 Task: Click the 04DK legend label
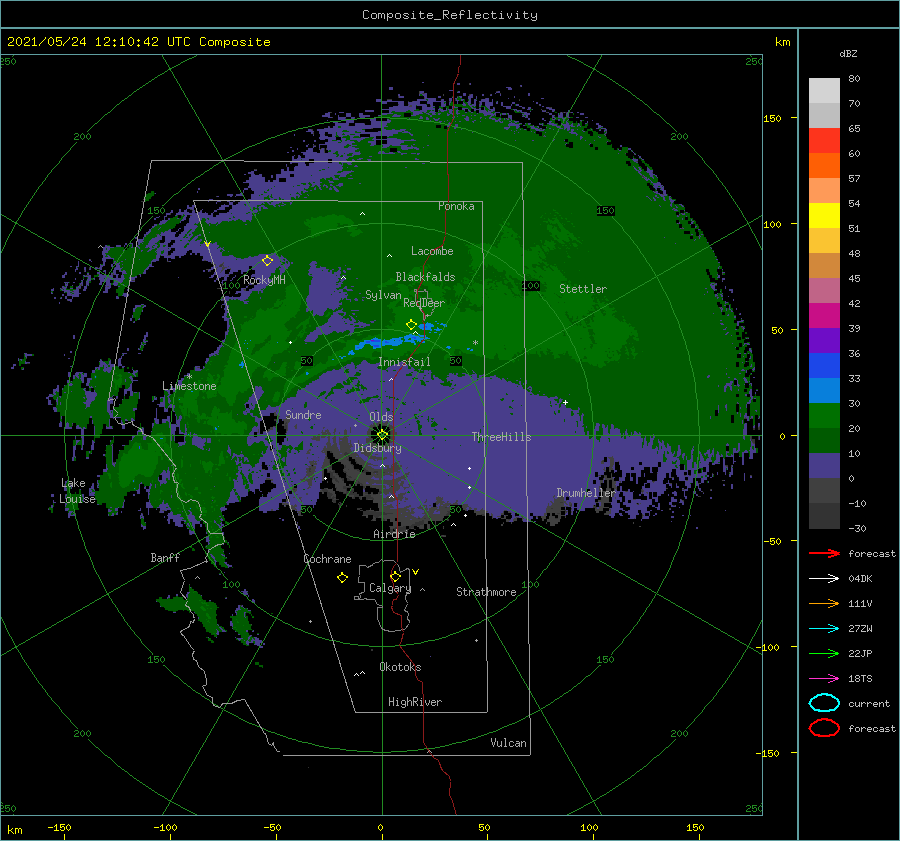pos(860,579)
